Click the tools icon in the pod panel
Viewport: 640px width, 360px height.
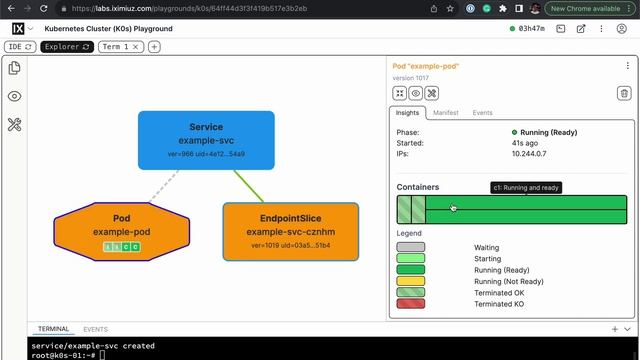(x=431, y=93)
